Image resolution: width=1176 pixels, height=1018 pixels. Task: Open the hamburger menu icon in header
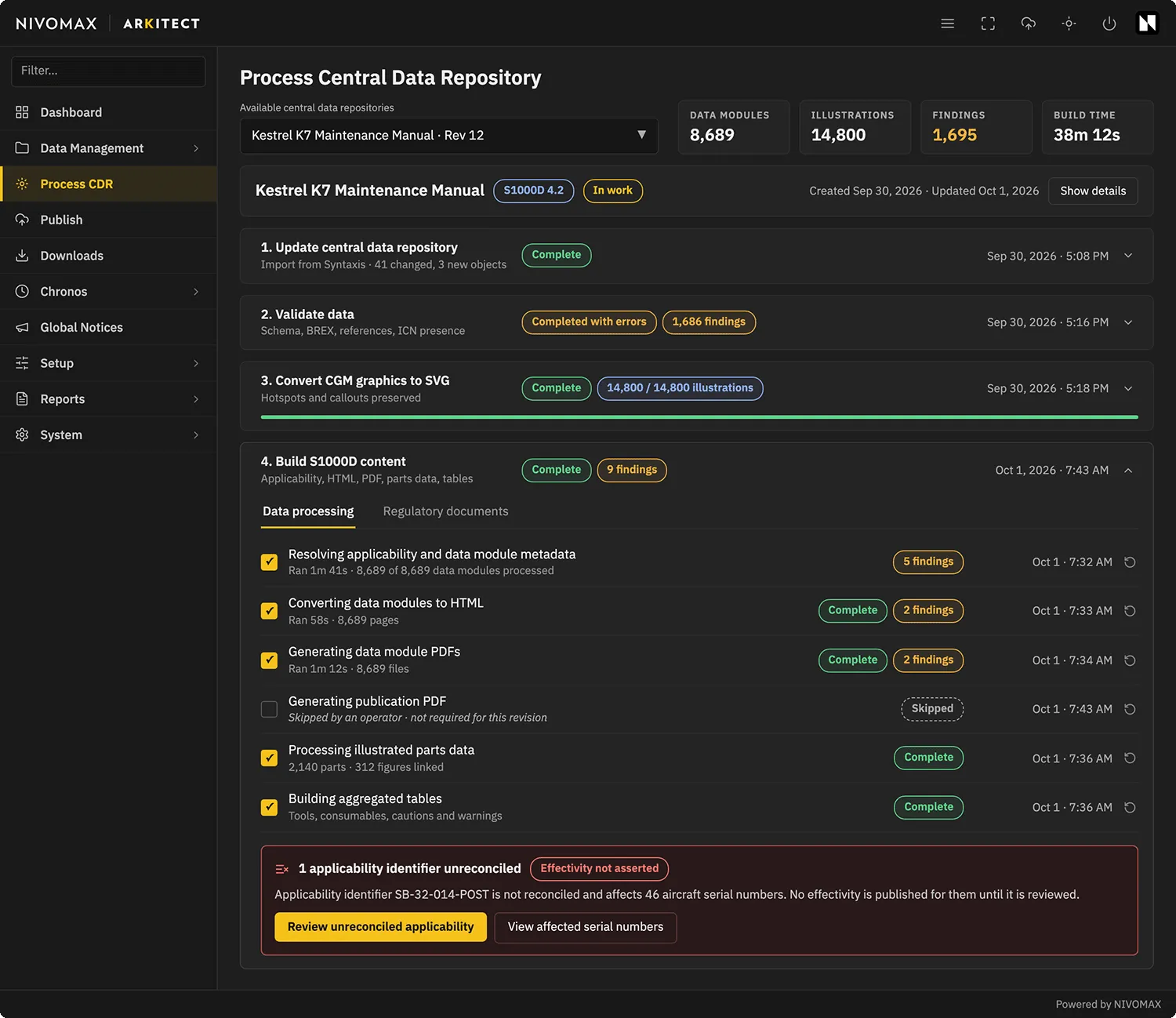click(x=947, y=24)
